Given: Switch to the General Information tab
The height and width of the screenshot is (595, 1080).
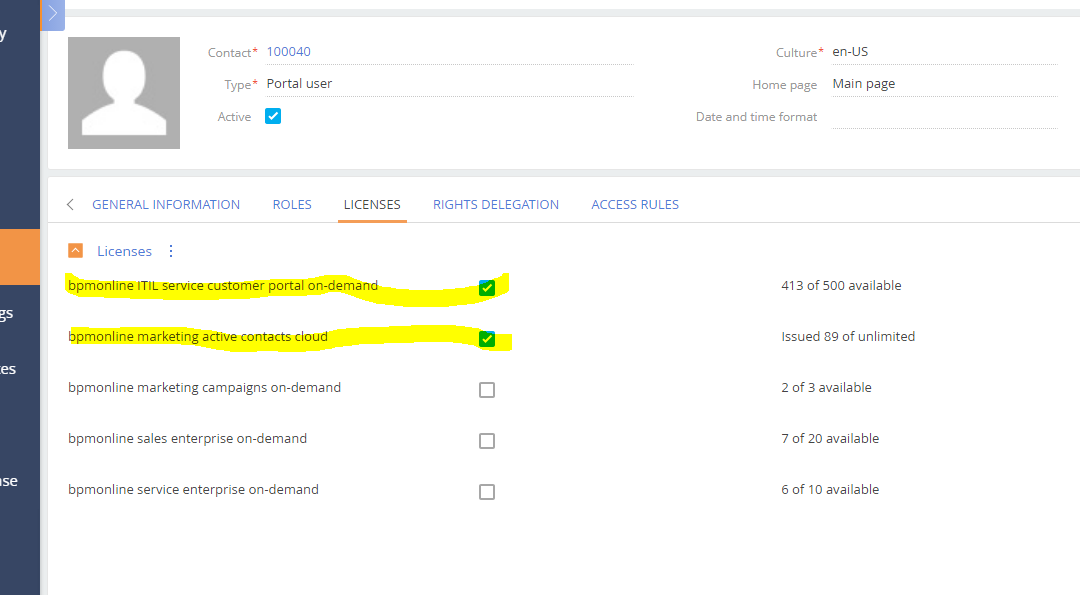Looking at the screenshot, I should [166, 205].
